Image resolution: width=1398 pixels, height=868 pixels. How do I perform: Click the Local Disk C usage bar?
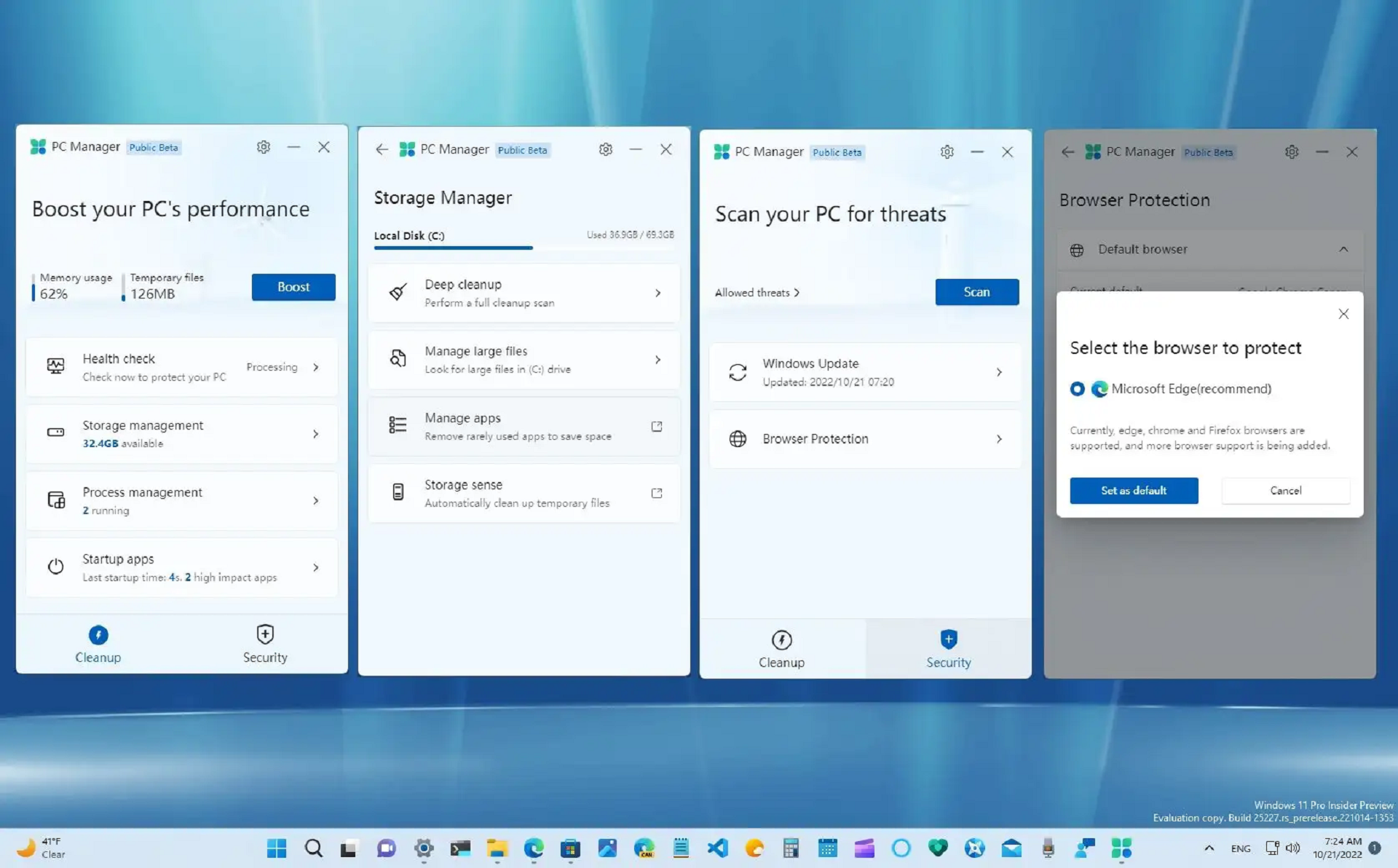click(453, 247)
